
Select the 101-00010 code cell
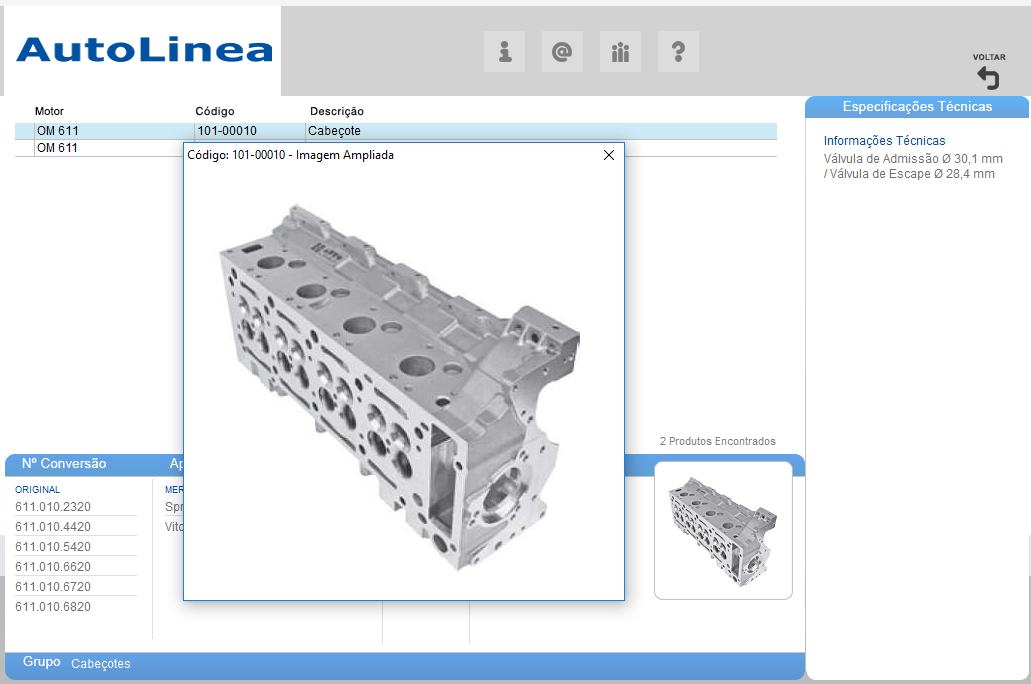(227, 131)
